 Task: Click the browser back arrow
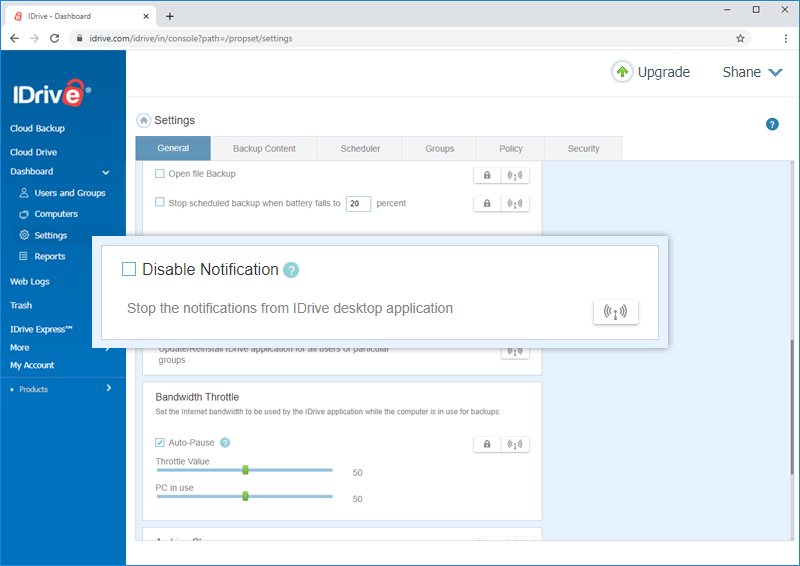(14, 38)
